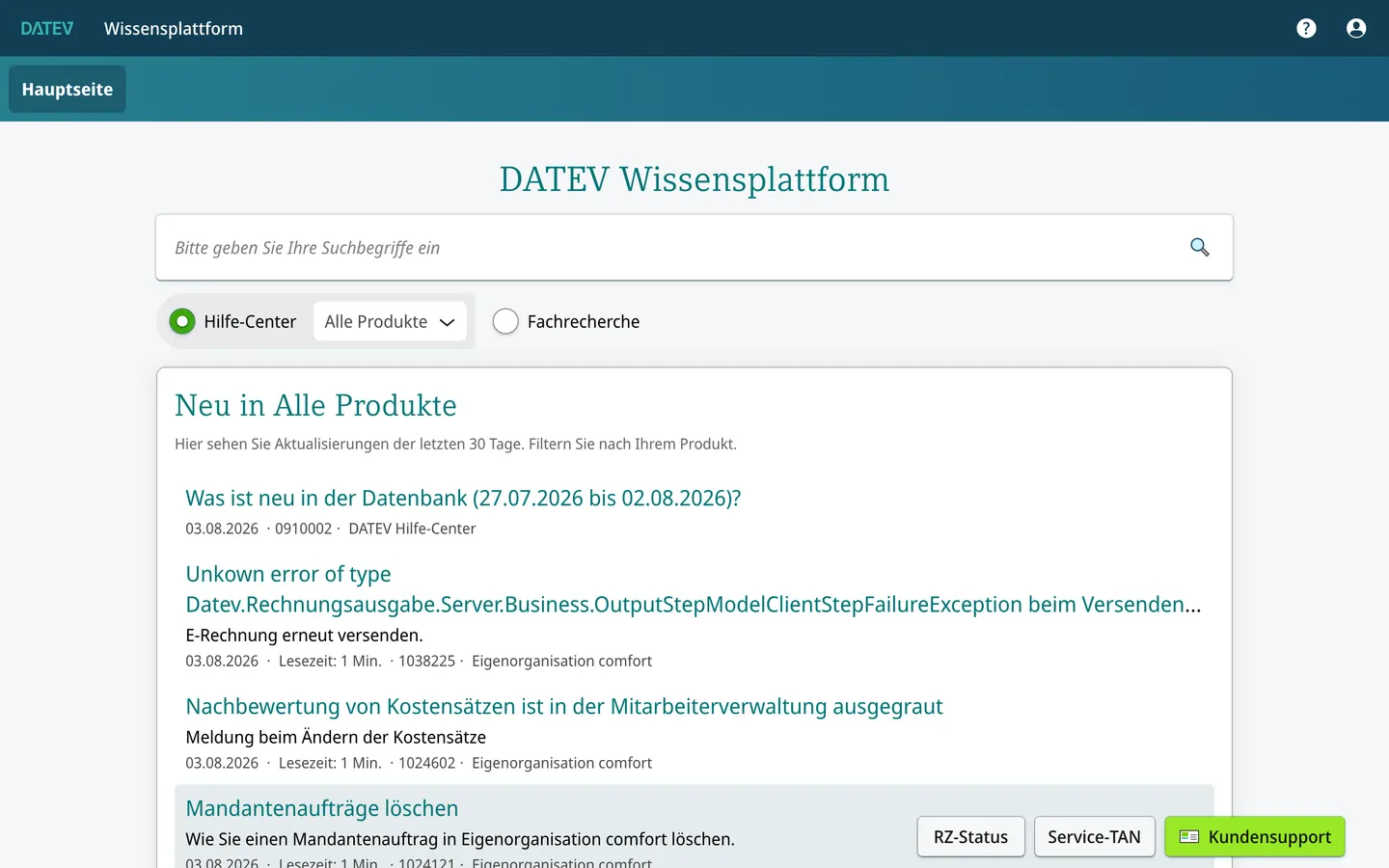Click the document number 1038225

pos(426,661)
